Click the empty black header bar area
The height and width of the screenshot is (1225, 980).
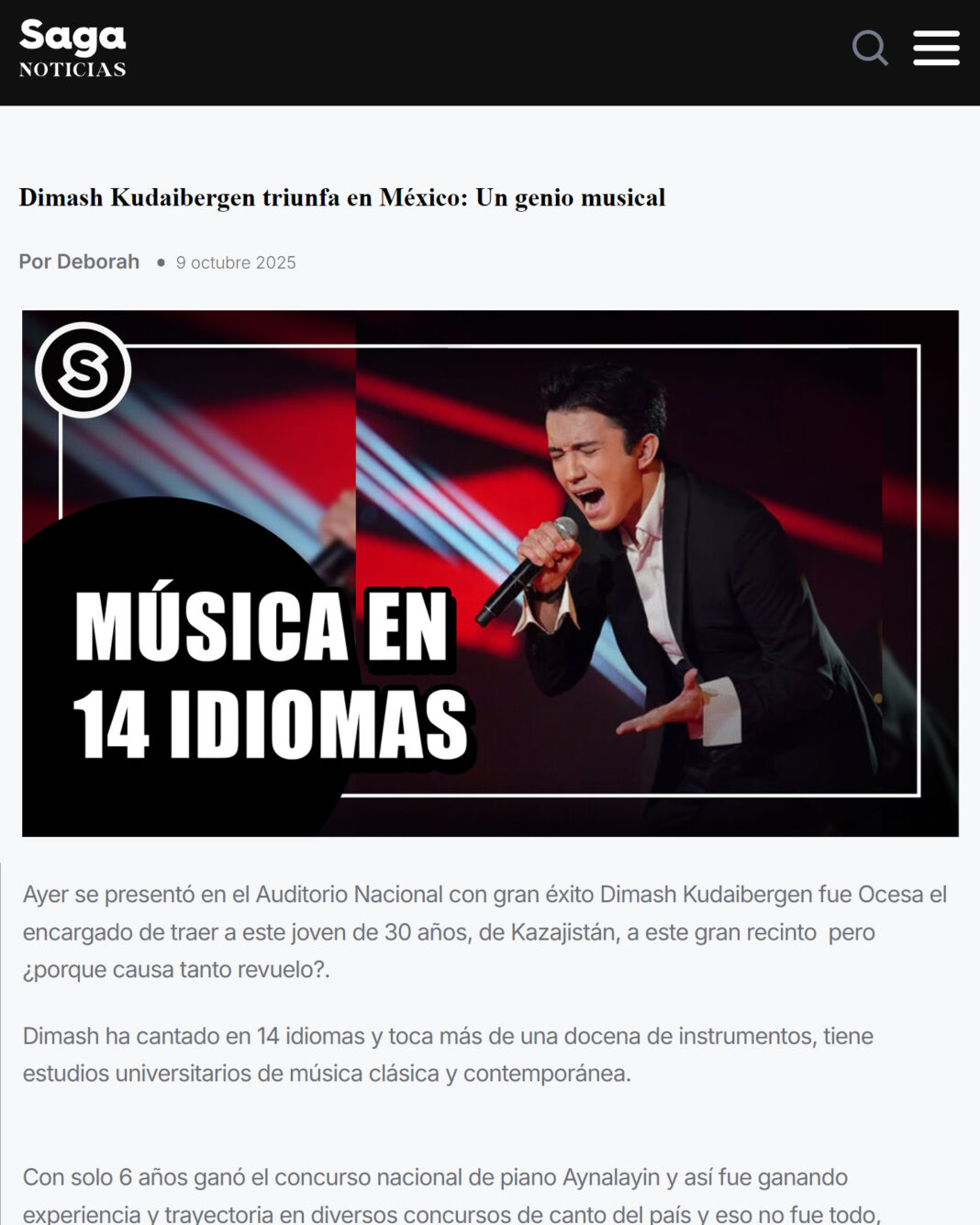(486, 52)
